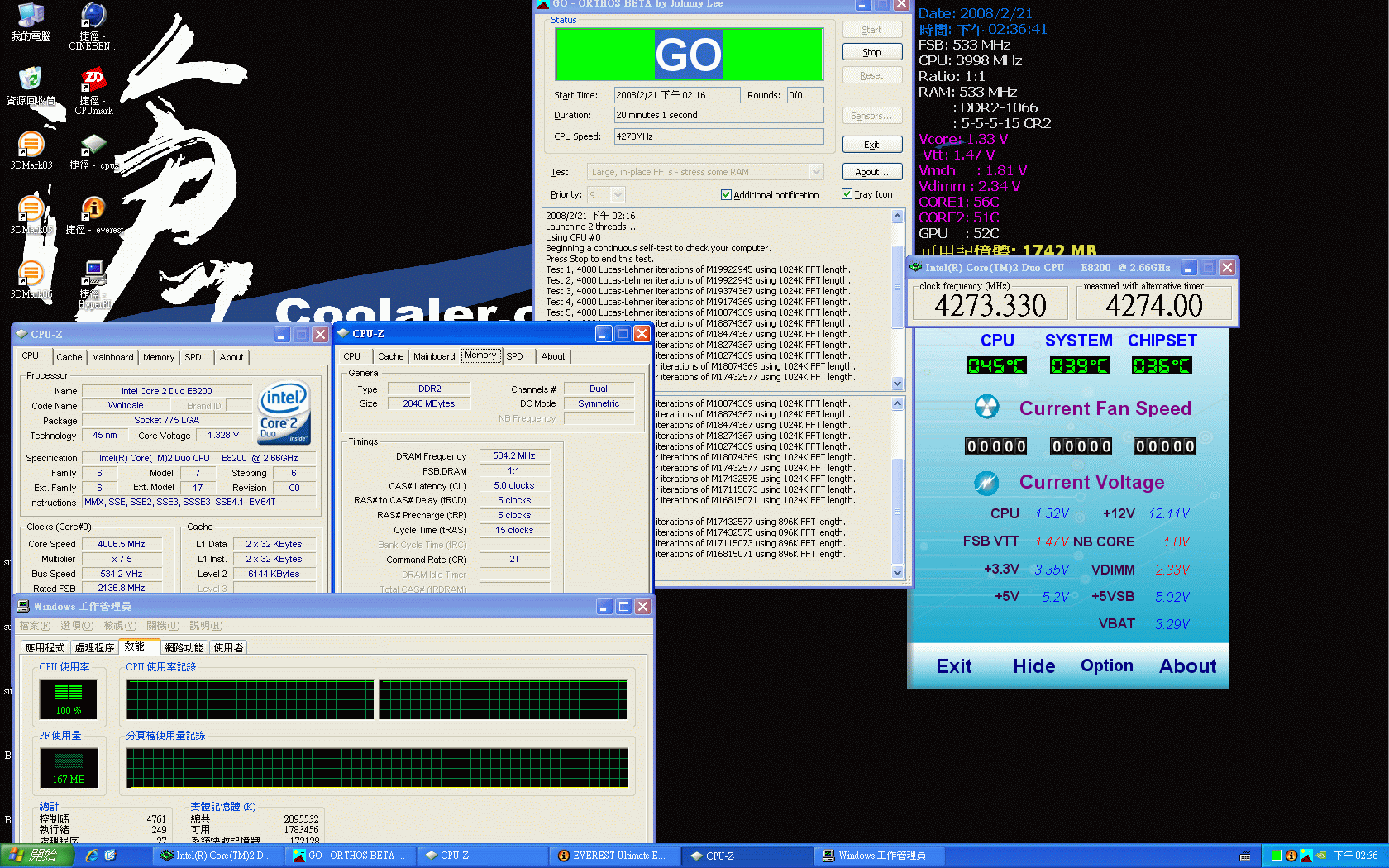
Task: Click the PF usage meter showing 167 MB
Action: coord(69,767)
